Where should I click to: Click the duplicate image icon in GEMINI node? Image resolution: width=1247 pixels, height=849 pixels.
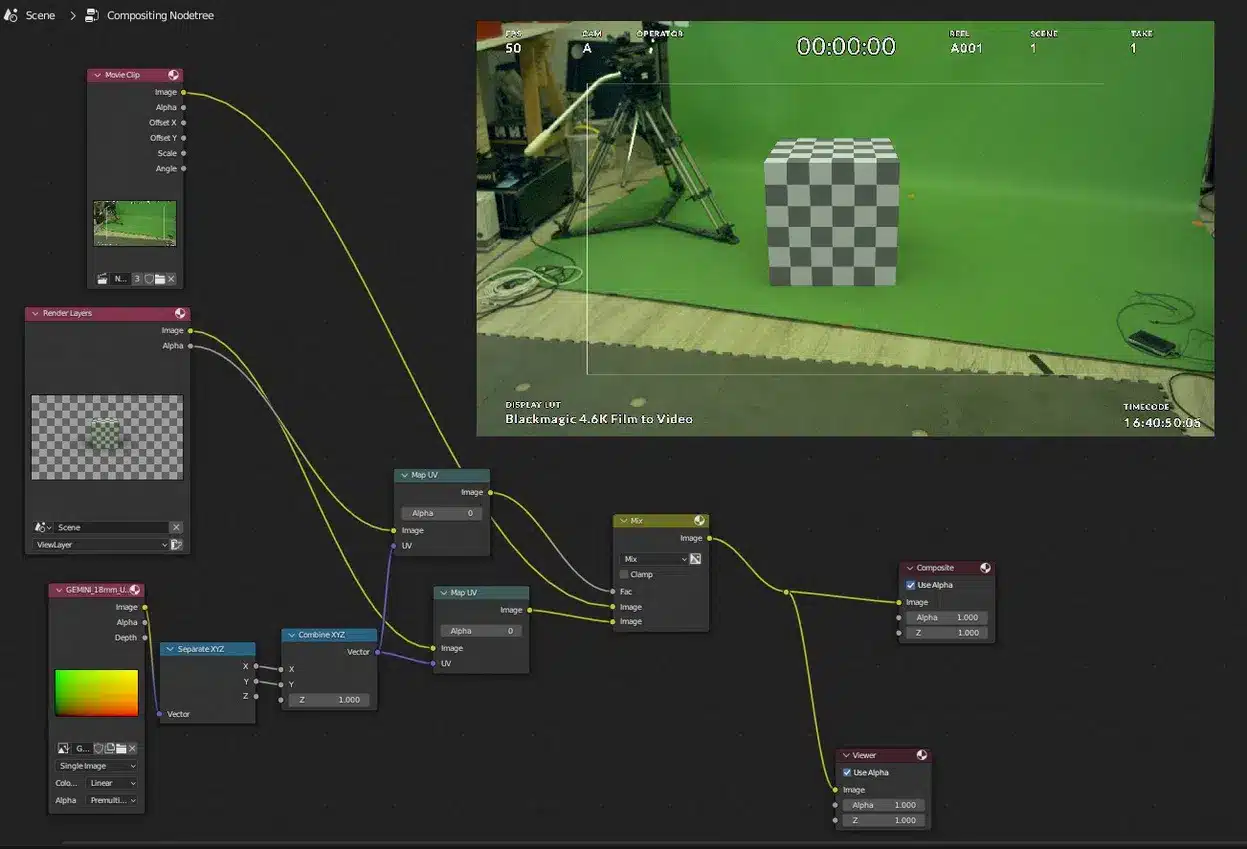(110, 748)
